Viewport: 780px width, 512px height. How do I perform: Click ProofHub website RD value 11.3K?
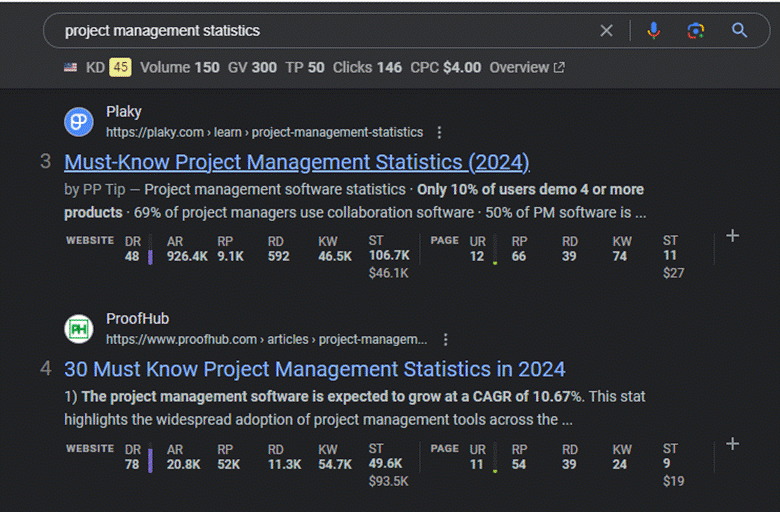click(x=285, y=464)
